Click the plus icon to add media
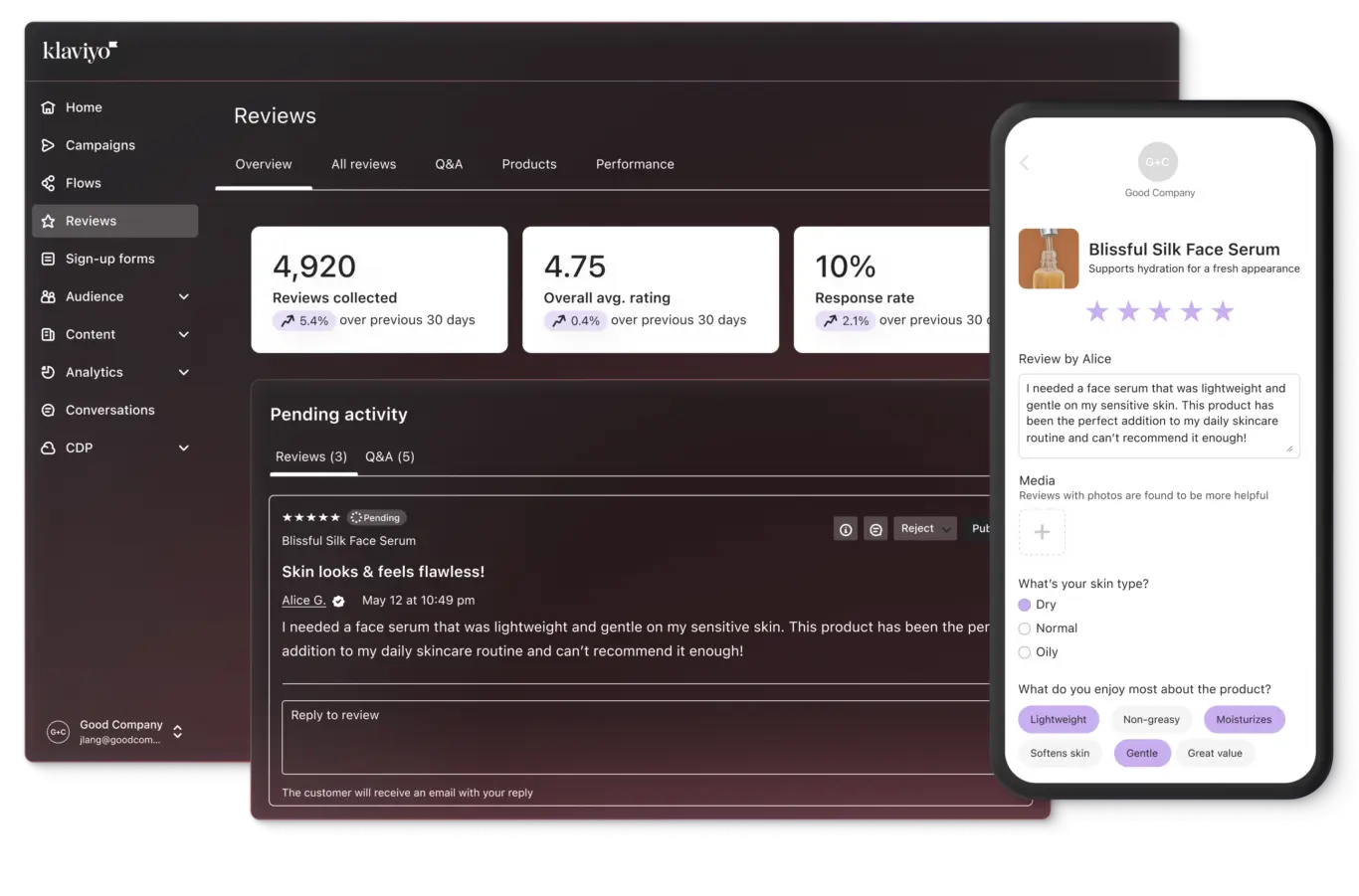This screenshot has height=896, width=1359. (1042, 532)
